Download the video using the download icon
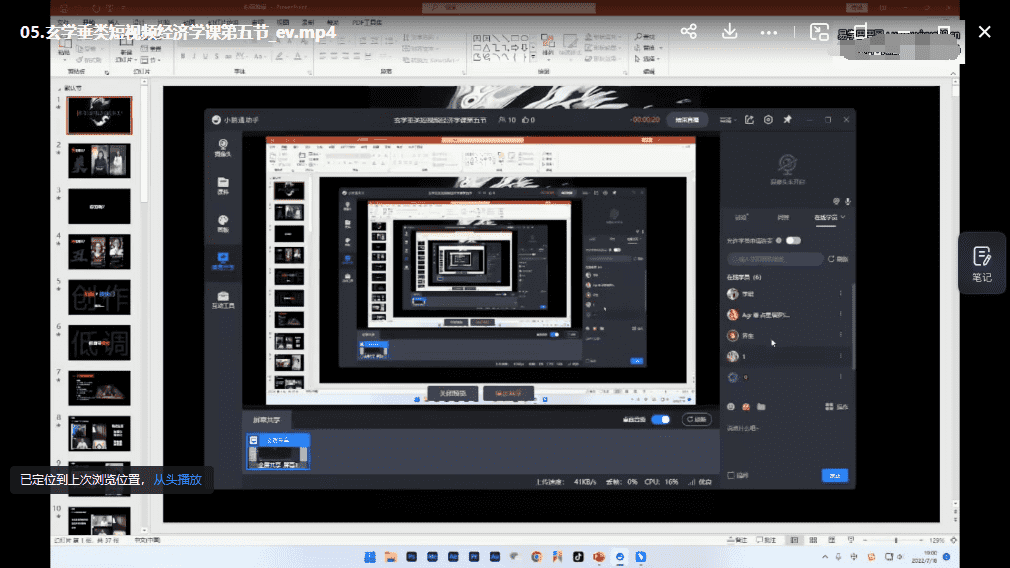Screen dimensions: 1010x568 click(729, 32)
